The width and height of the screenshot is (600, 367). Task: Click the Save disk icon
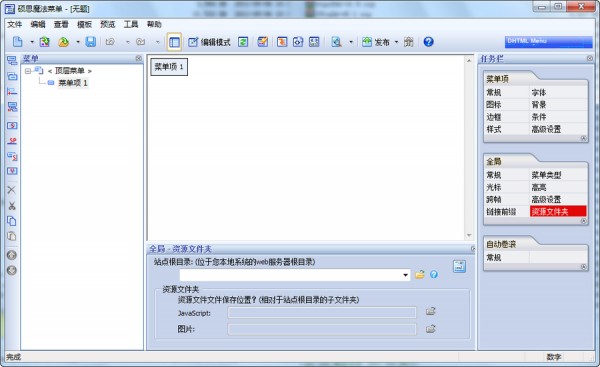(90, 42)
